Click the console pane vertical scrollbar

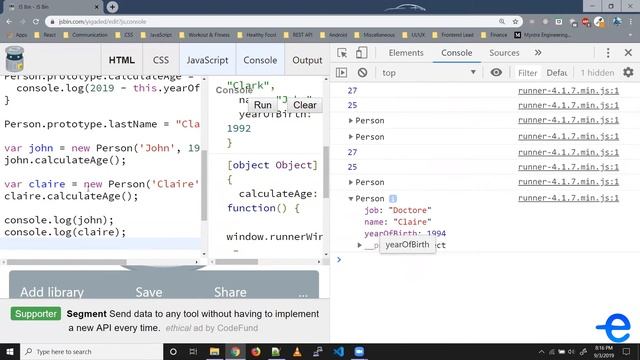coord(326,172)
